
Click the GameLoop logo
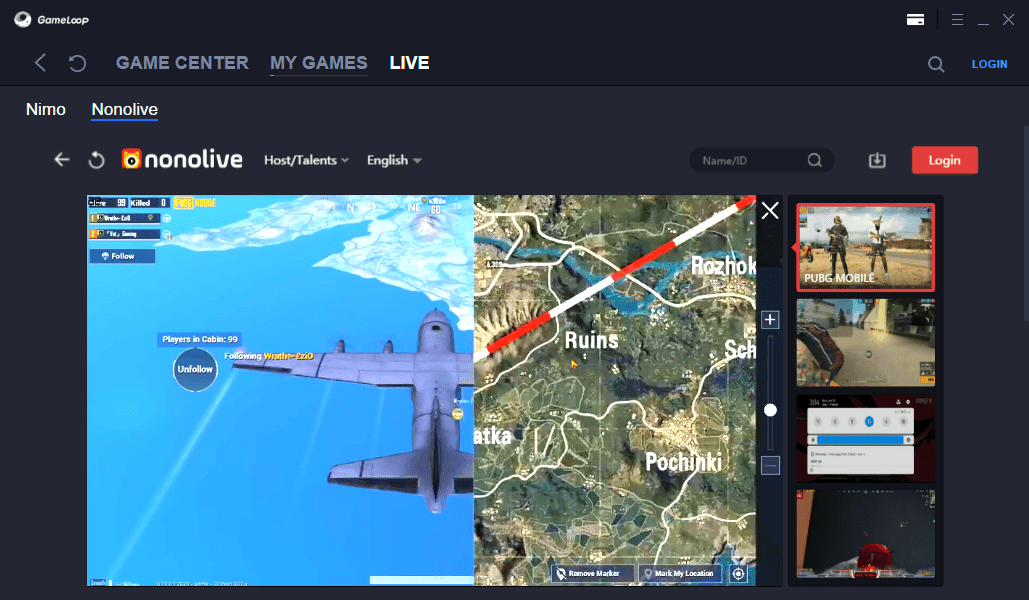tap(51, 20)
